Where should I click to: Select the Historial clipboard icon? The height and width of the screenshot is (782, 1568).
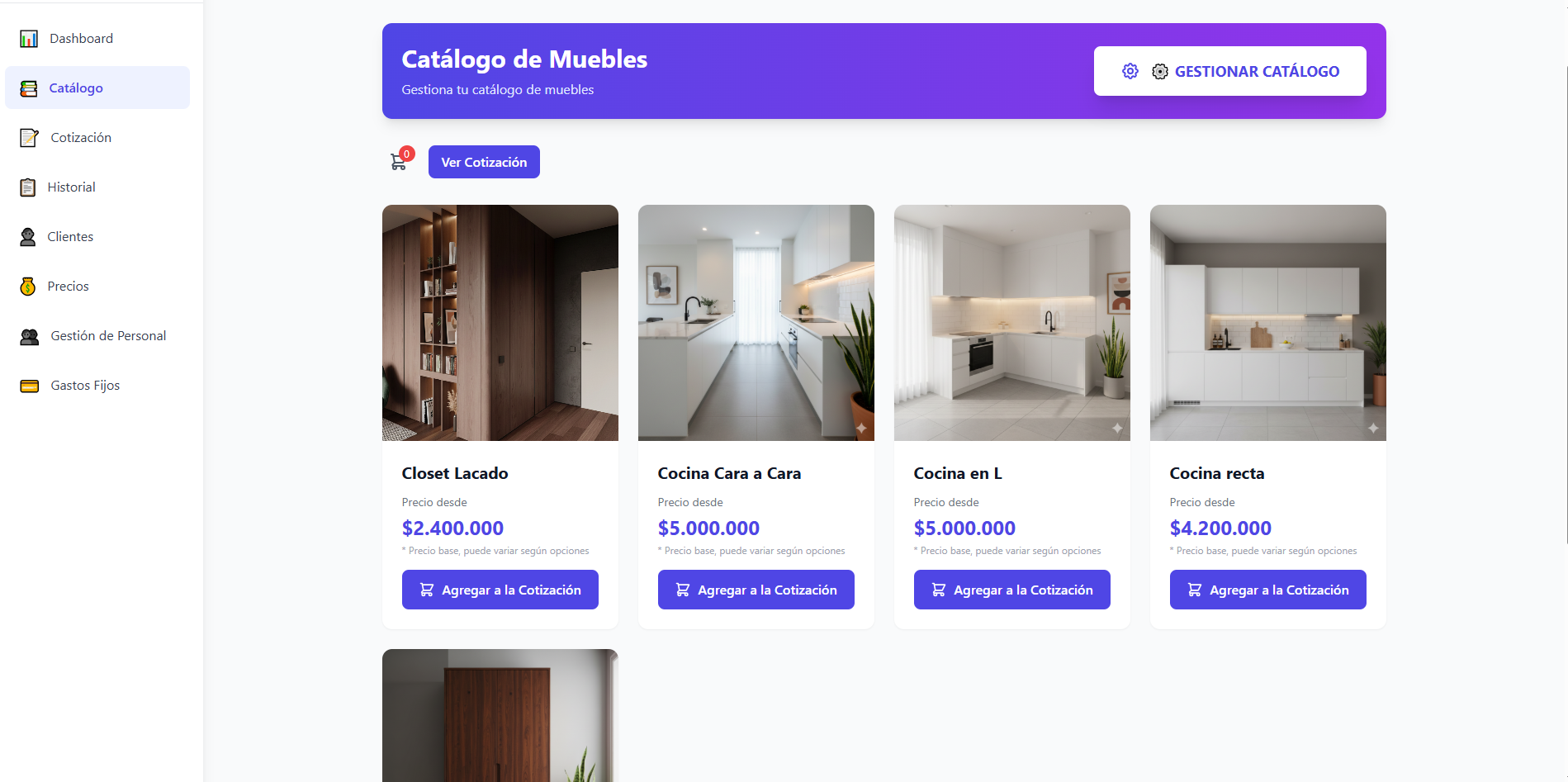(28, 187)
